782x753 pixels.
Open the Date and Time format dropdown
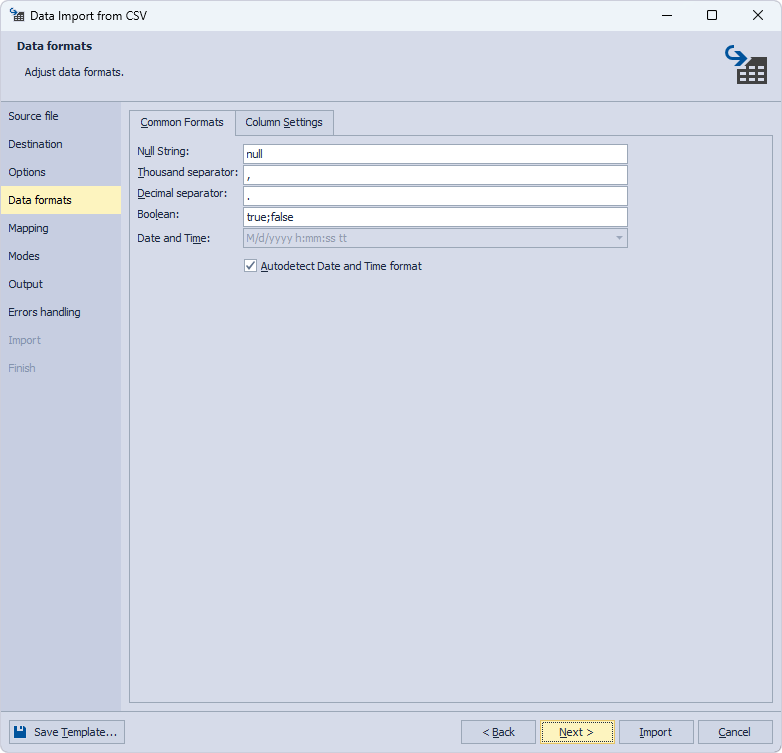[x=619, y=238]
